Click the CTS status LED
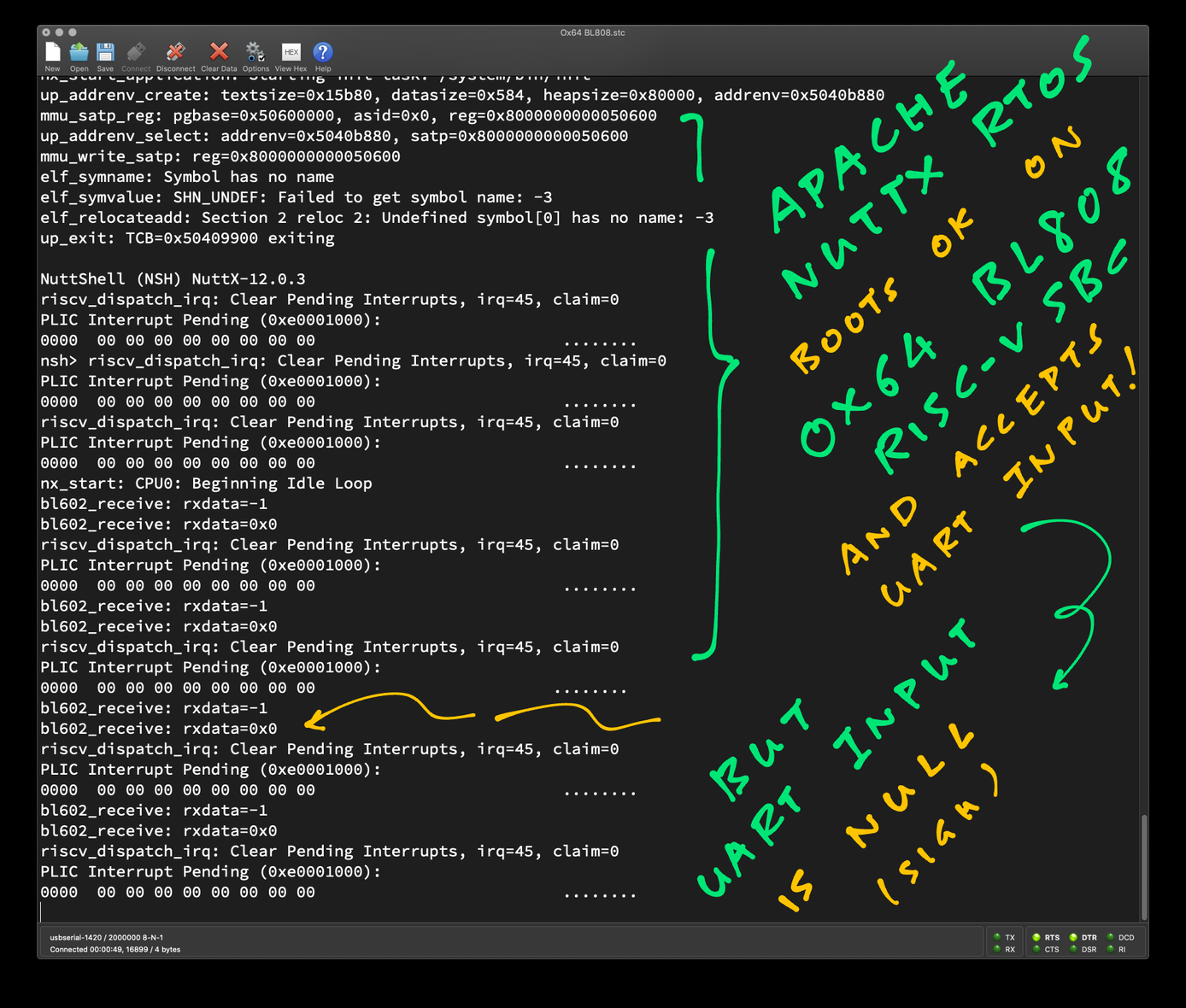Image resolution: width=1186 pixels, height=1008 pixels. (x=1036, y=949)
